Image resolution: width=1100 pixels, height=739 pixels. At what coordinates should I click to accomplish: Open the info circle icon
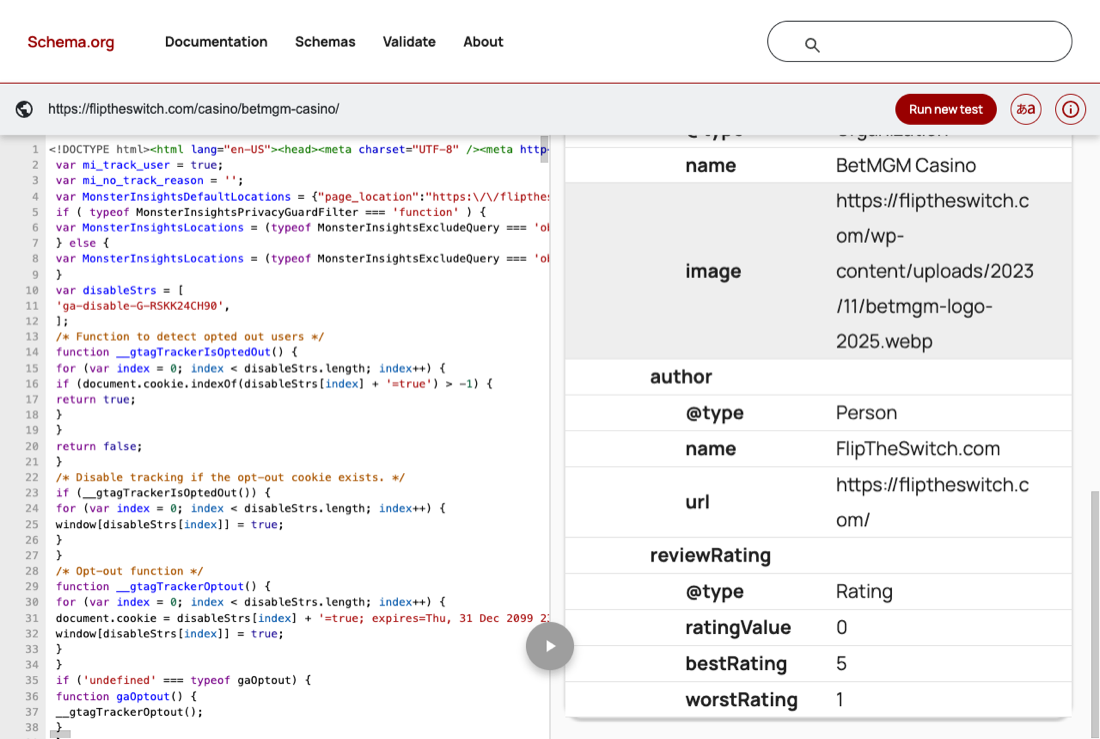1071,109
